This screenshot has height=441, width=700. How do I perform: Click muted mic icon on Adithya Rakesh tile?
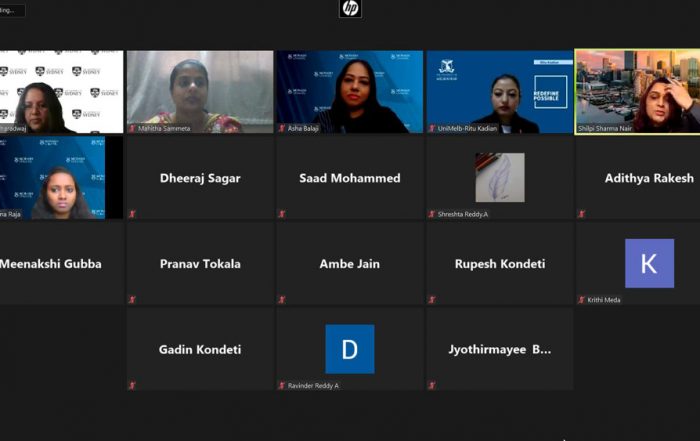[x=582, y=214]
